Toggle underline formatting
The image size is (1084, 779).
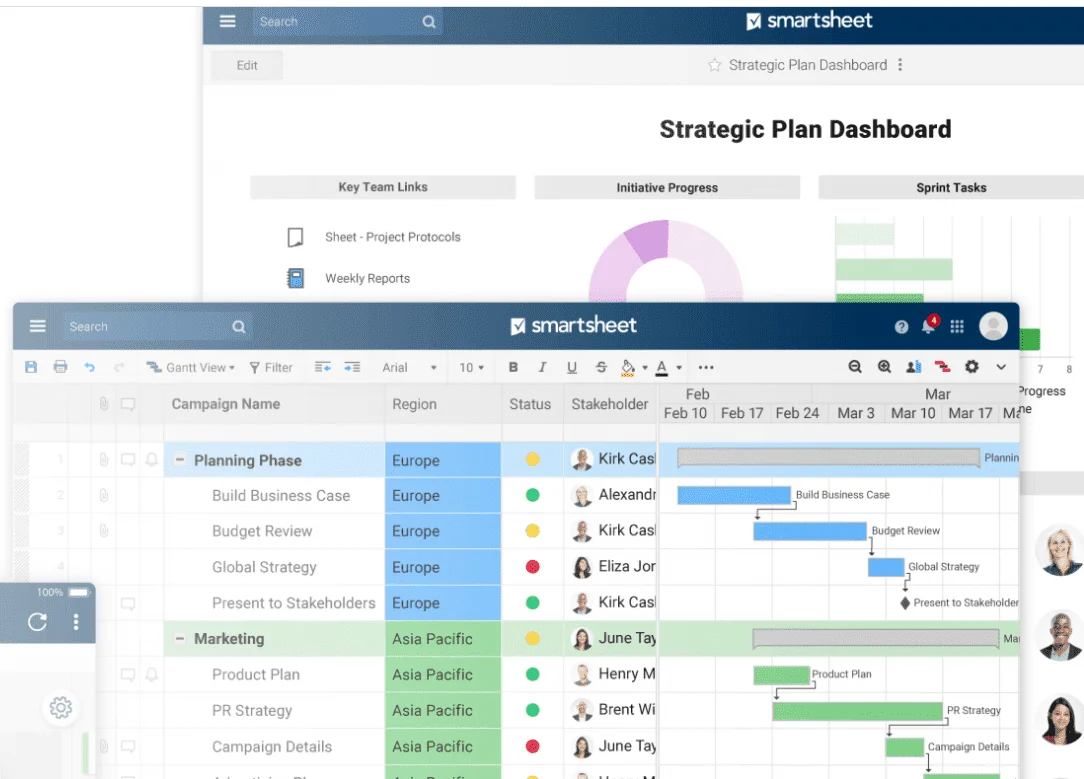(x=570, y=367)
